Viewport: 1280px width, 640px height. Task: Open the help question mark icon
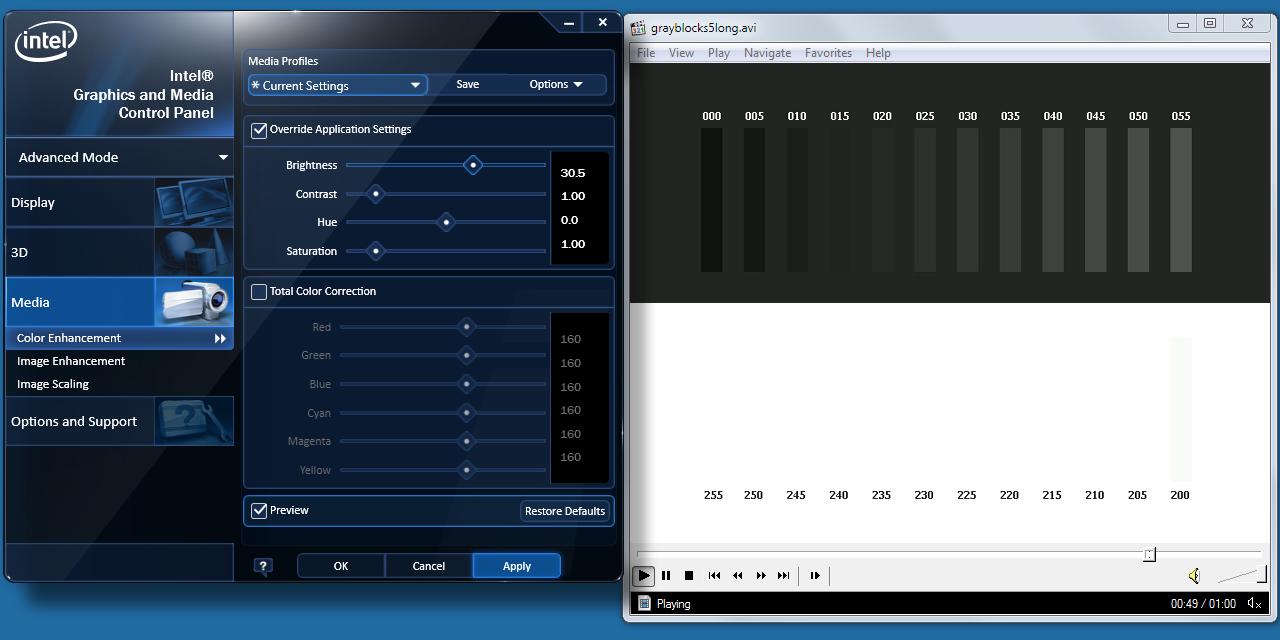(263, 566)
